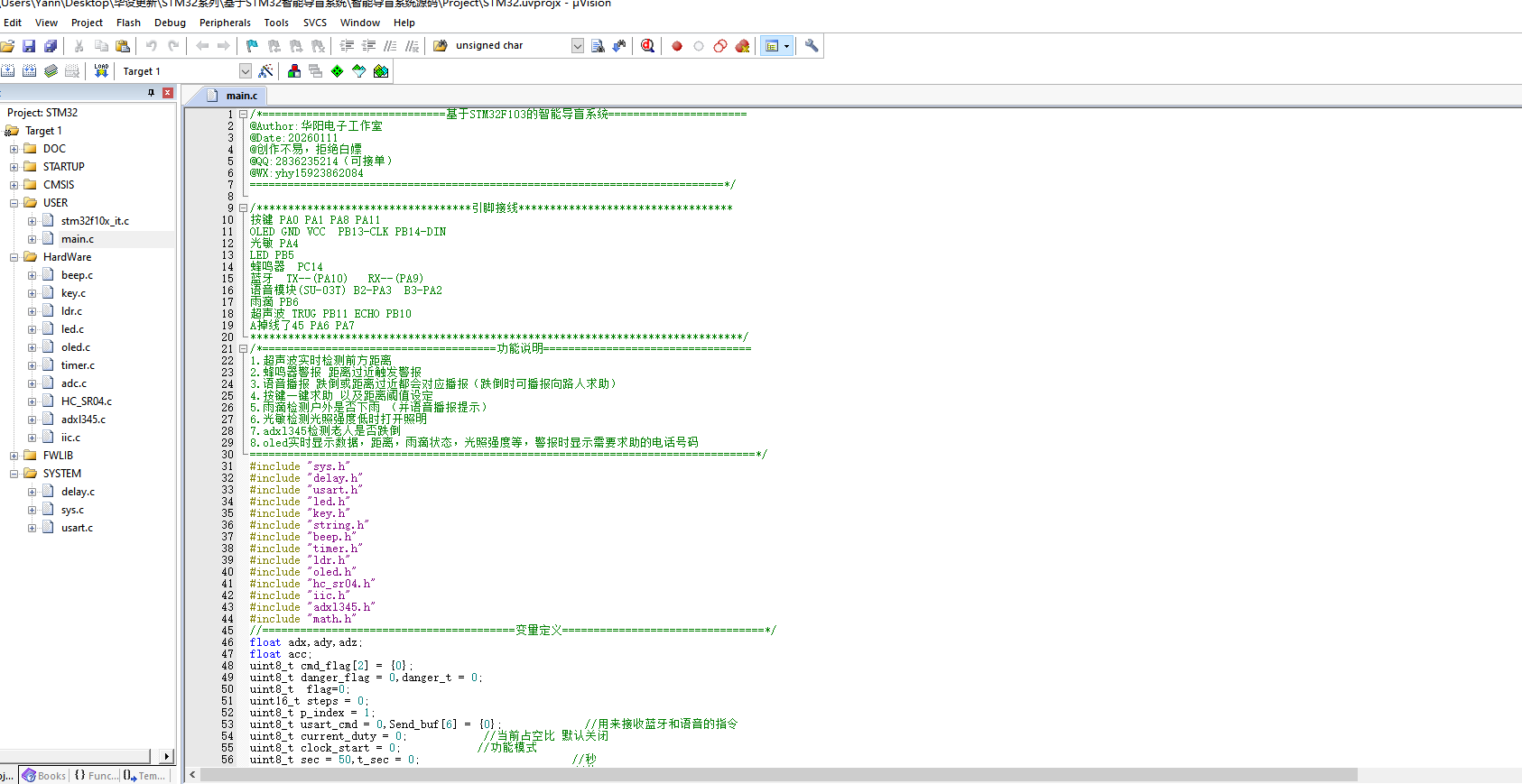Select the main.c editor tab
The image size is (1522, 784).
pos(233,96)
